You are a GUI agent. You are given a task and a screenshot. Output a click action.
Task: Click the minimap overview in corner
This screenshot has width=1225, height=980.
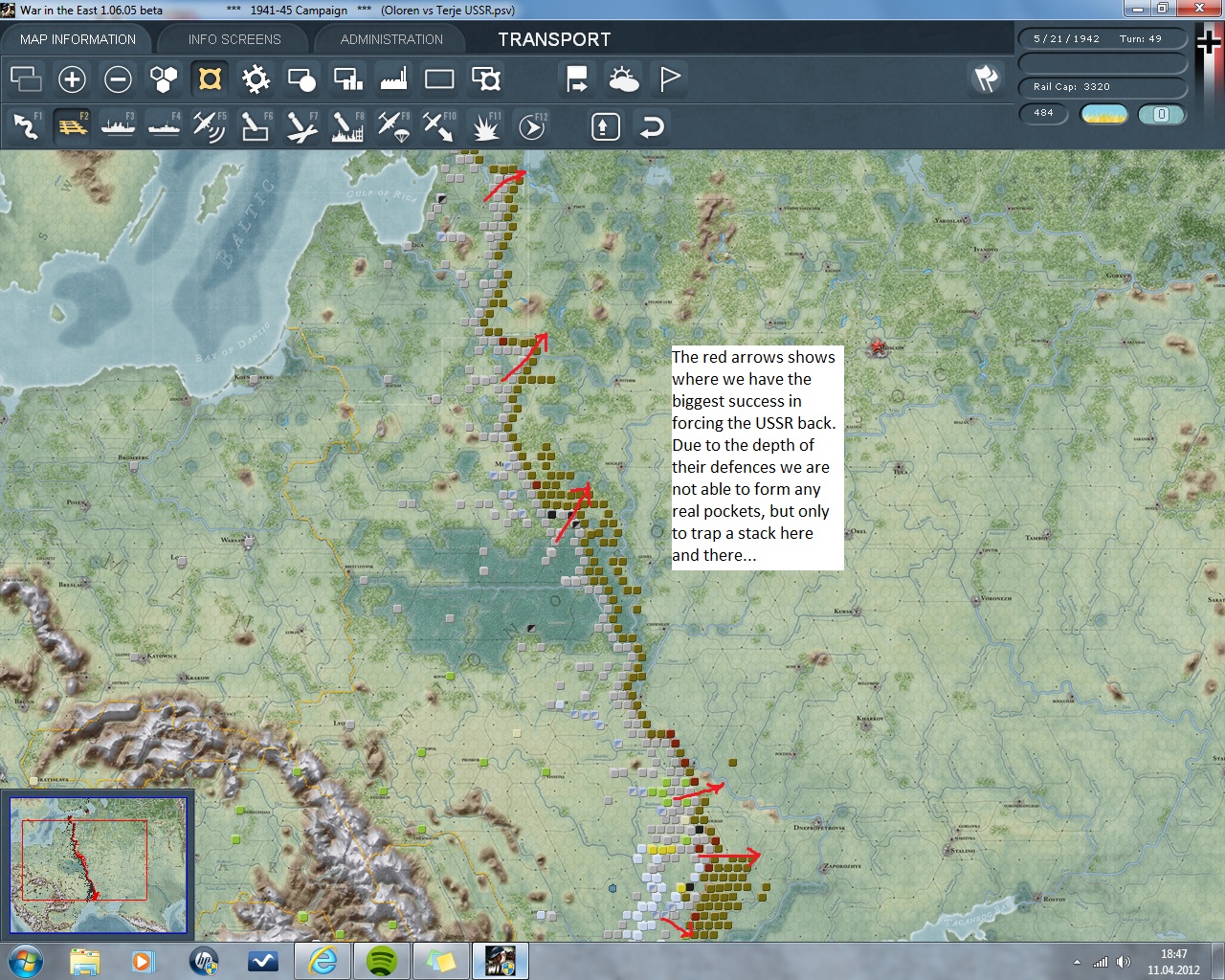click(x=98, y=864)
